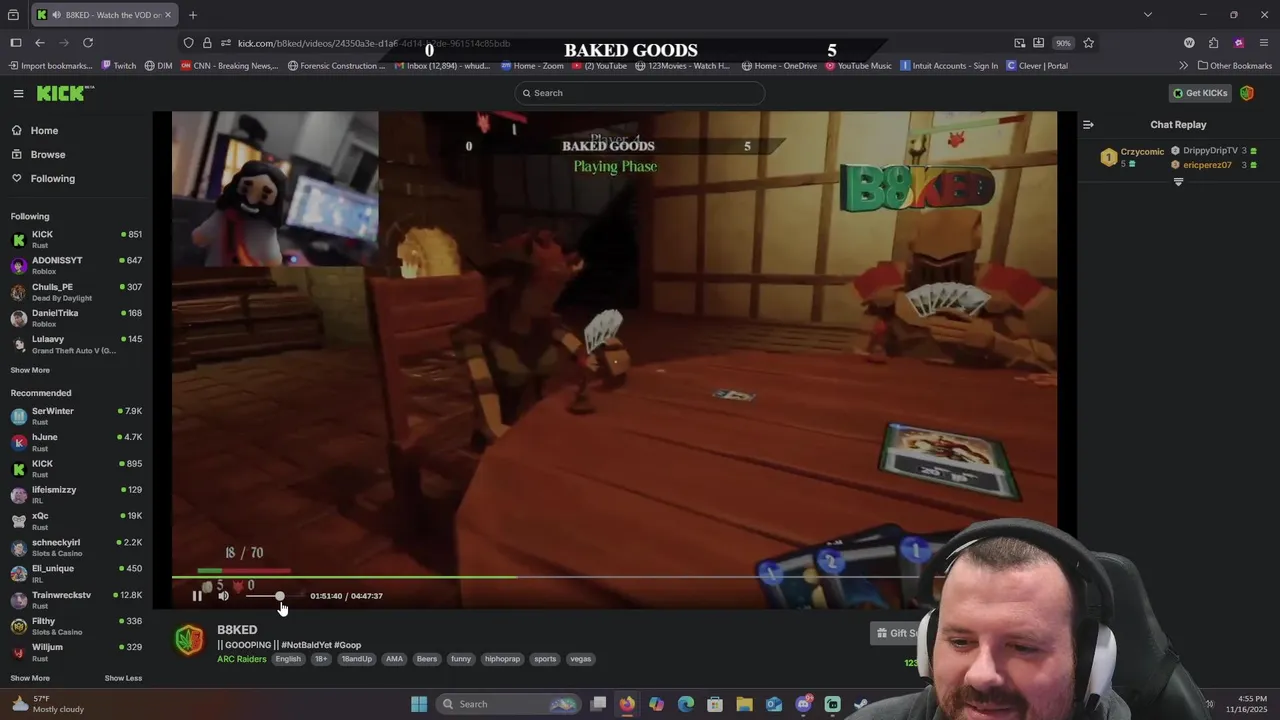
Task: Open the Firefox application menu
Action: coord(1264,43)
